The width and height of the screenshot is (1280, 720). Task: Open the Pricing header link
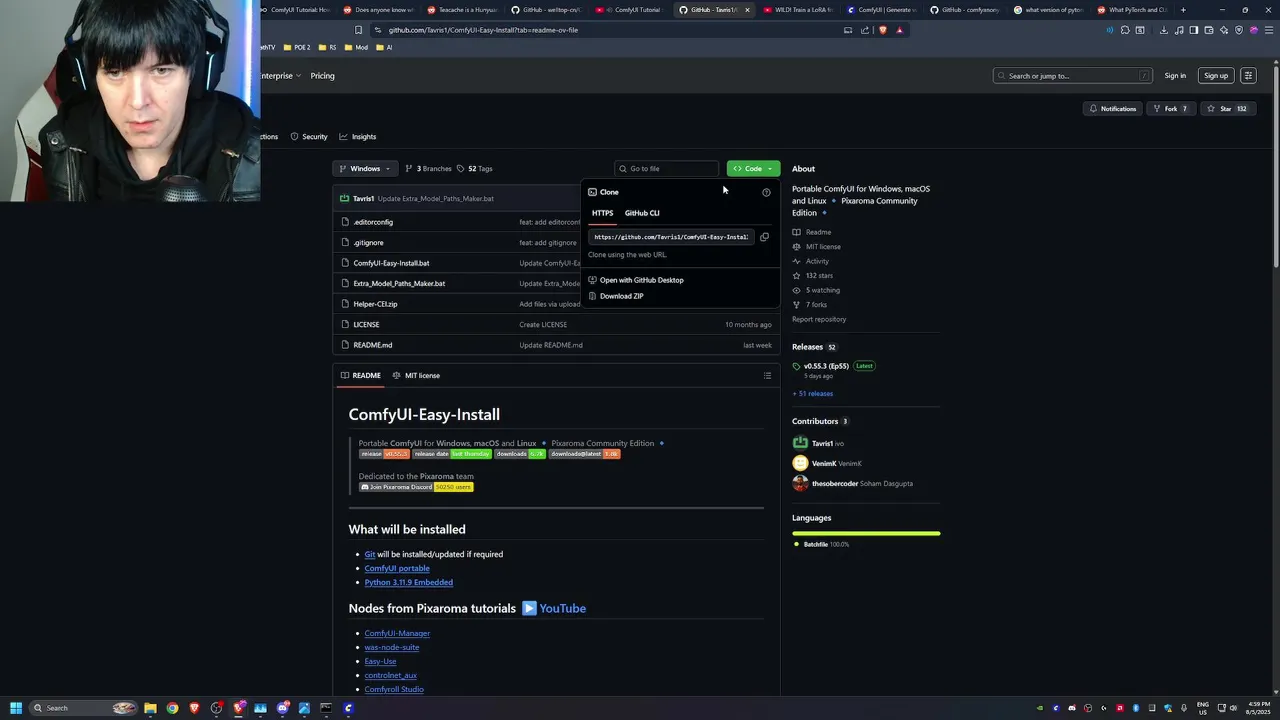(322, 76)
